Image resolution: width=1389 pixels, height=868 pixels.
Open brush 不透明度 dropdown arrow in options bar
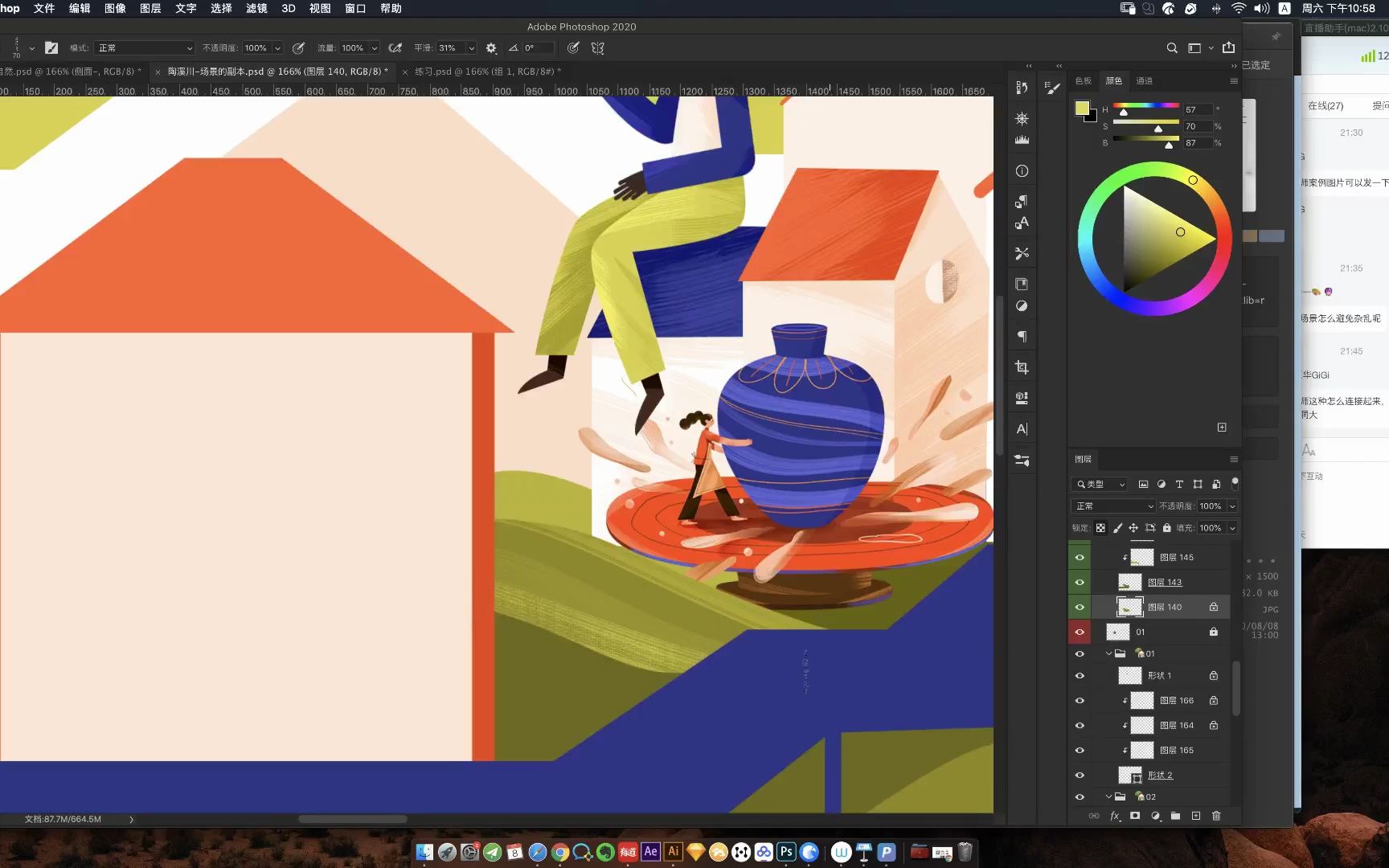point(277,48)
